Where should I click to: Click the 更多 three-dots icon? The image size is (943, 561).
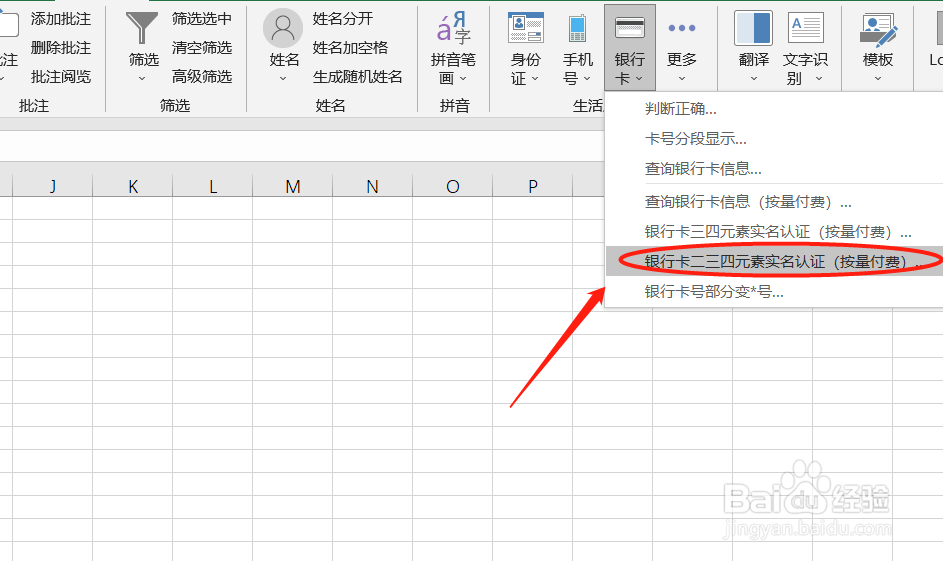pos(682,28)
